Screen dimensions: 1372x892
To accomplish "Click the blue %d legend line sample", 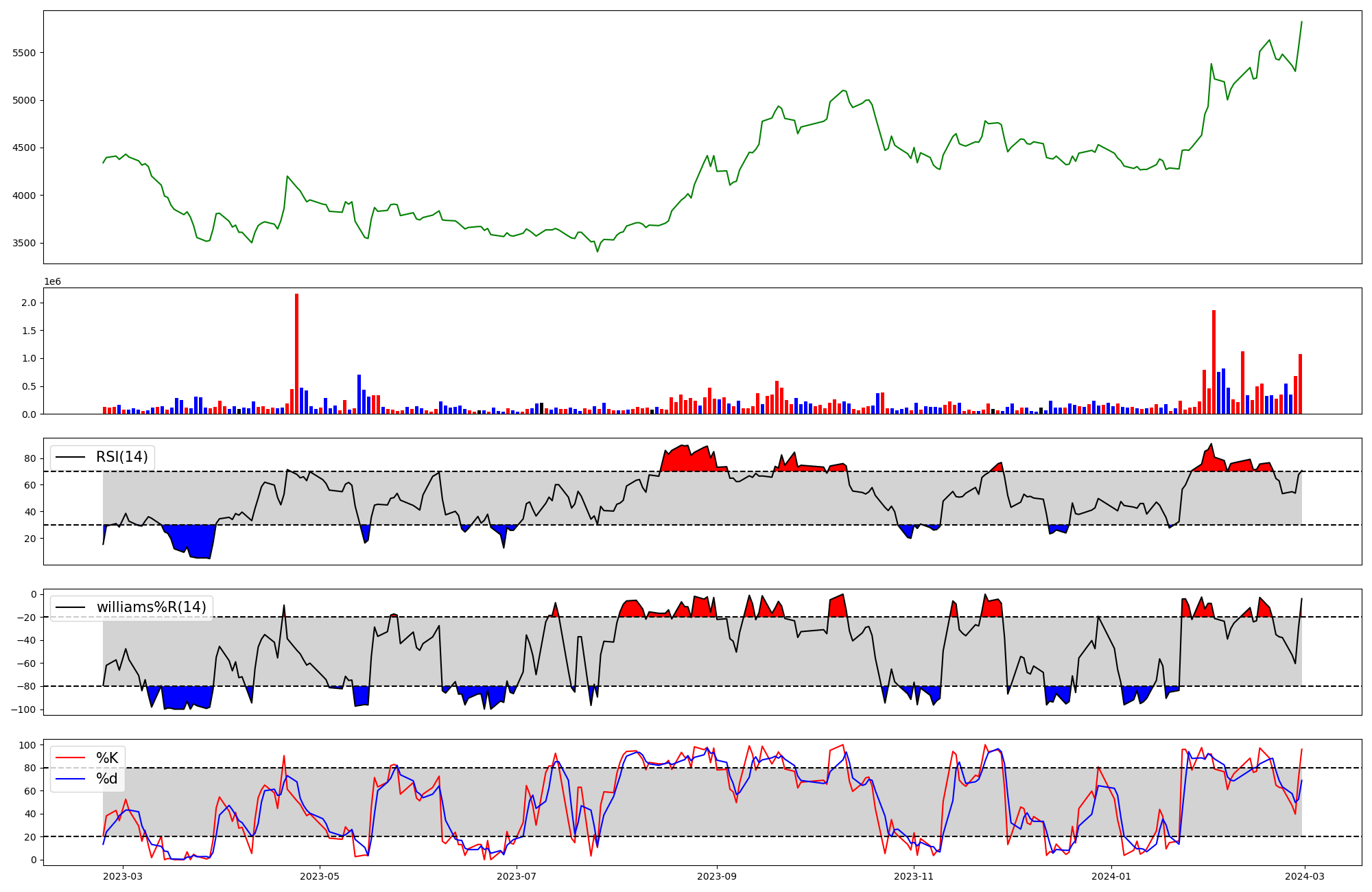I will pyautogui.click(x=71, y=779).
